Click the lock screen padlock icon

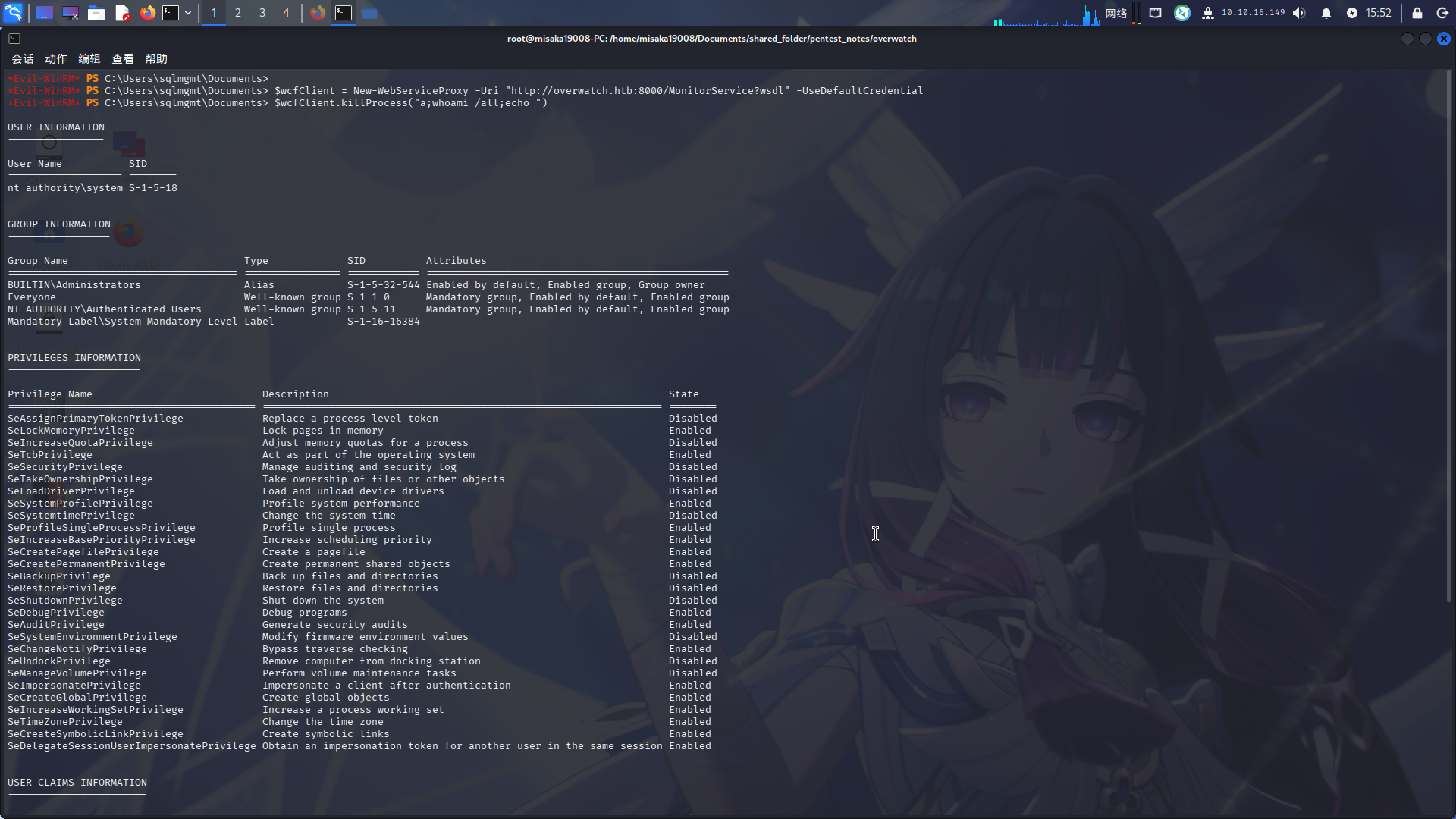(1417, 13)
